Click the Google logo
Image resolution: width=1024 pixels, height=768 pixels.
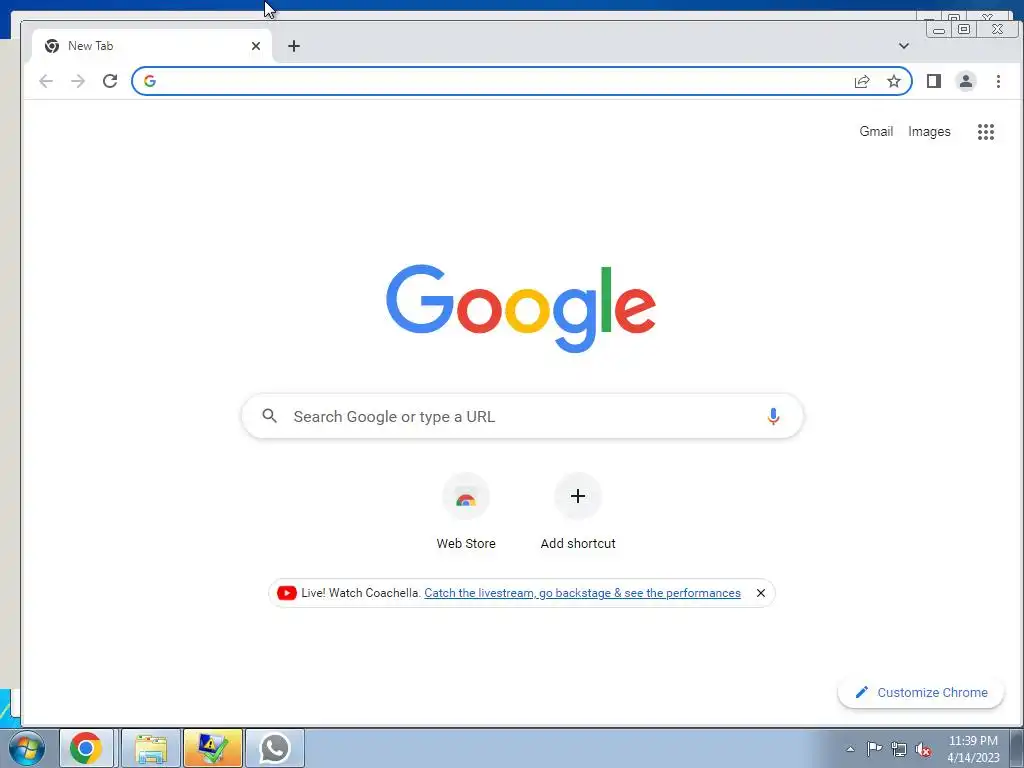click(520, 308)
